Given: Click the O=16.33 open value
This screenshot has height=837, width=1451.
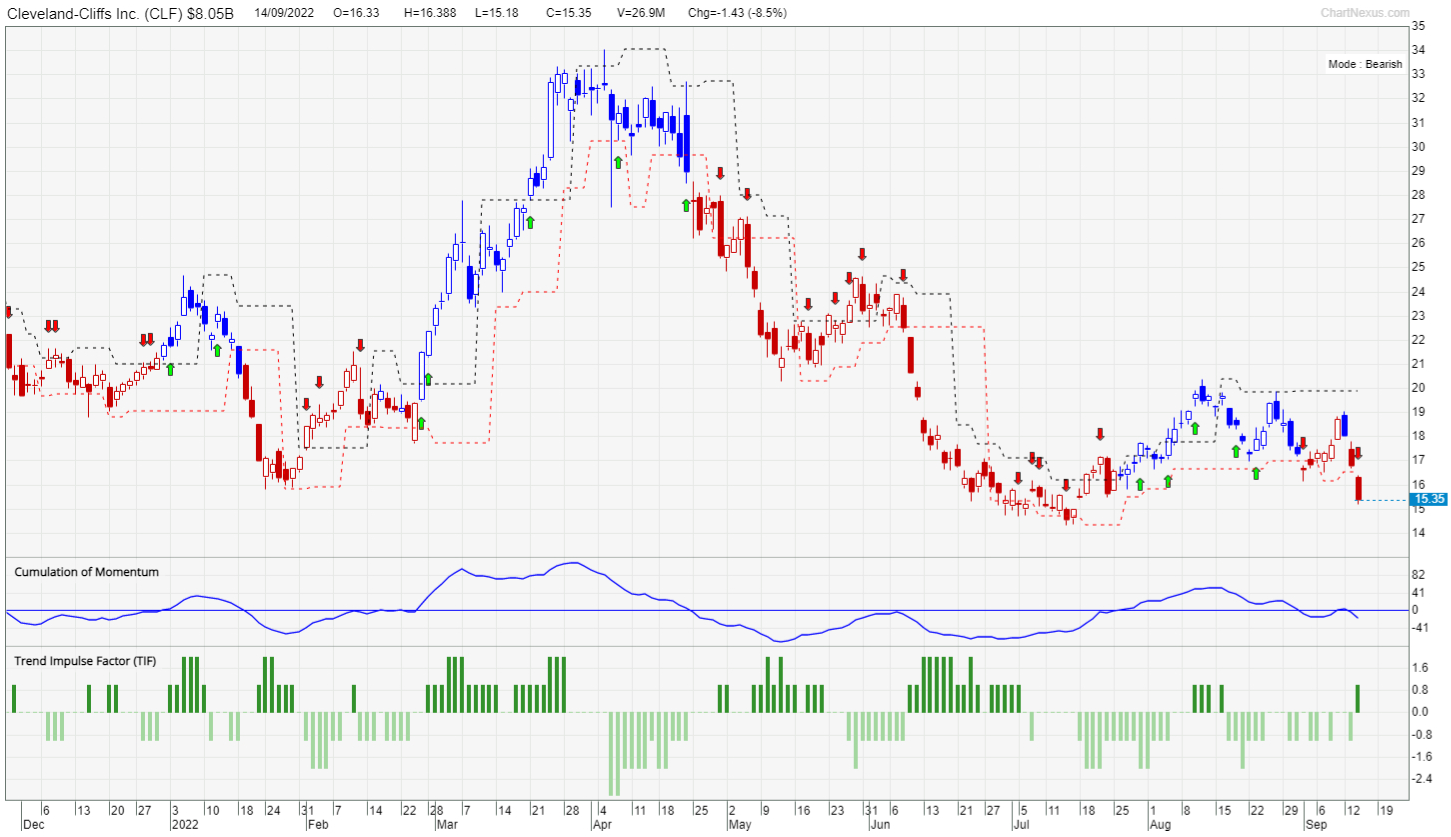Looking at the screenshot, I should point(356,13).
